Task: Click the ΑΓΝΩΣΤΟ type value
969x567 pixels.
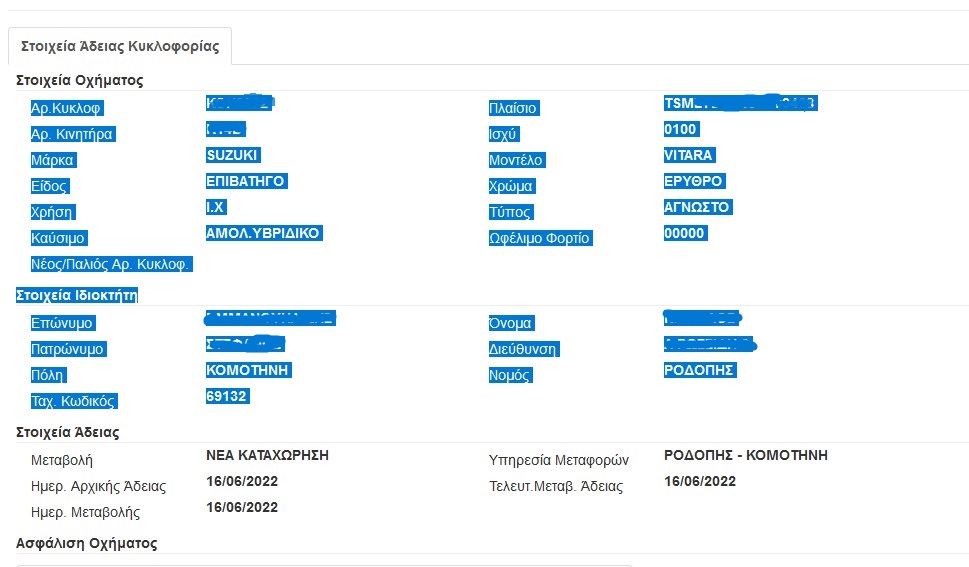Action: tap(697, 207)
